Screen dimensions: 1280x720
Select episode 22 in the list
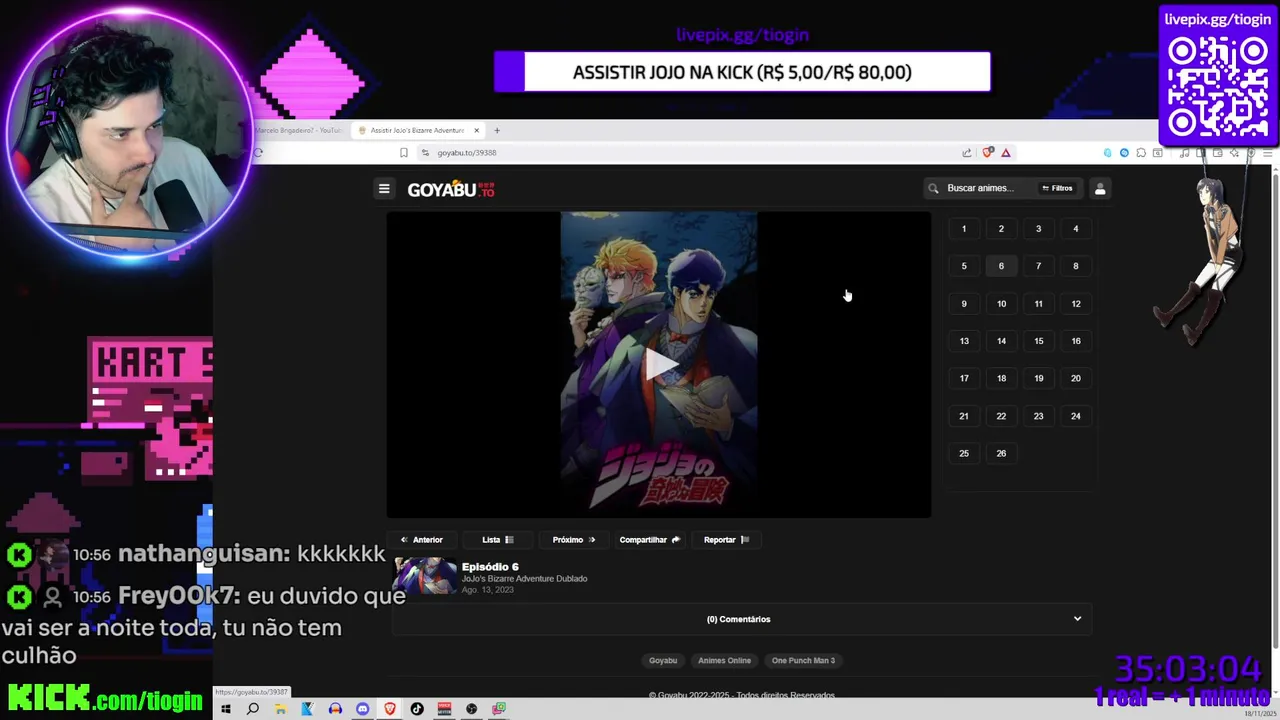(x=1001, y=416)
